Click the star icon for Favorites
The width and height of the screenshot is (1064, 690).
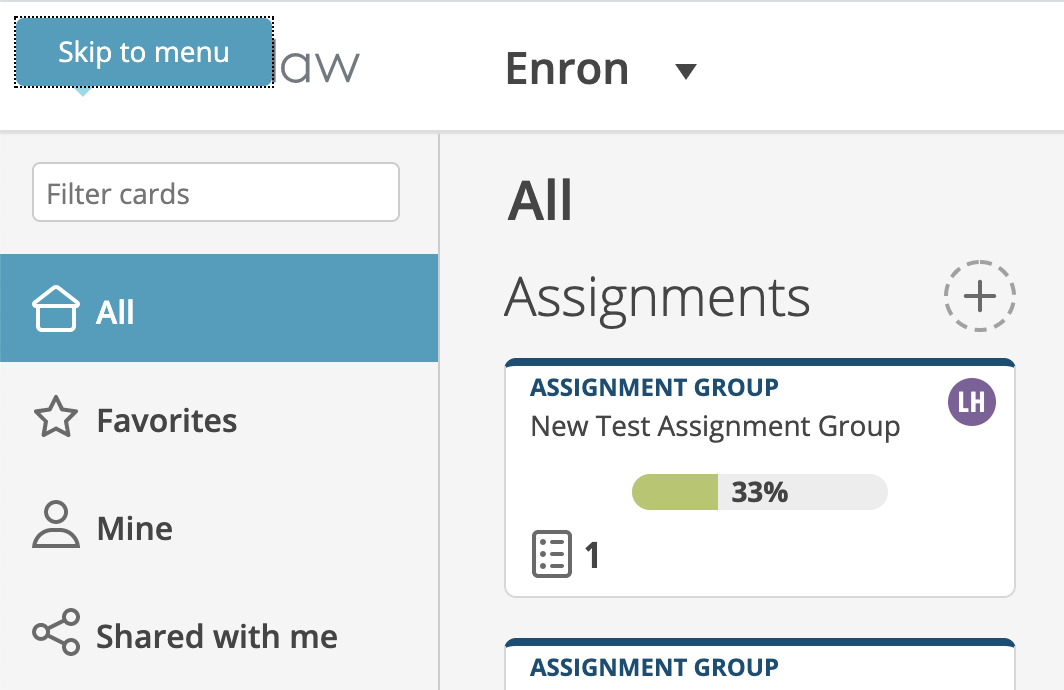coord(56,417)
